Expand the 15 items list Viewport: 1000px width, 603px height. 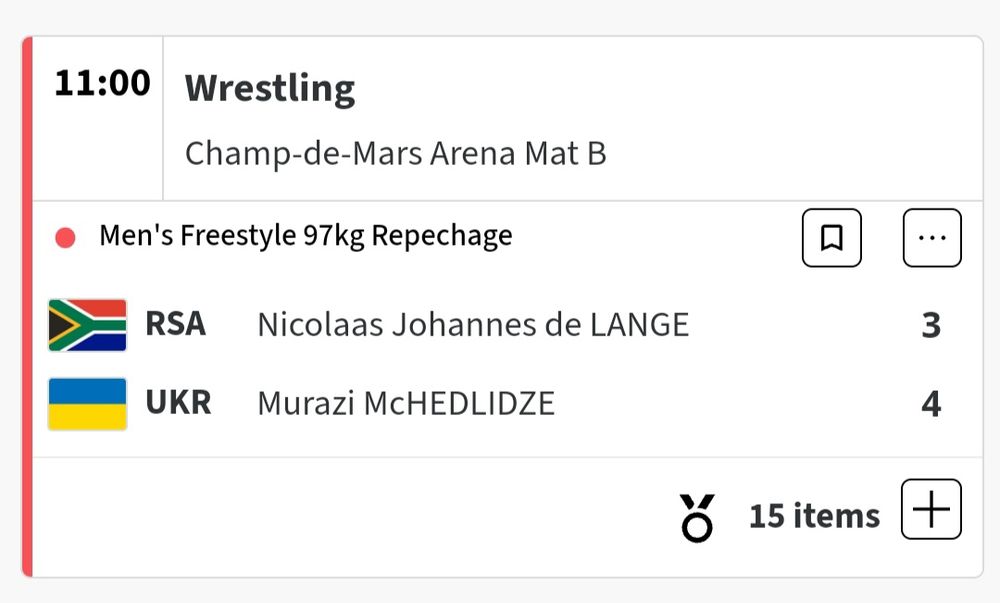point(814,513)
